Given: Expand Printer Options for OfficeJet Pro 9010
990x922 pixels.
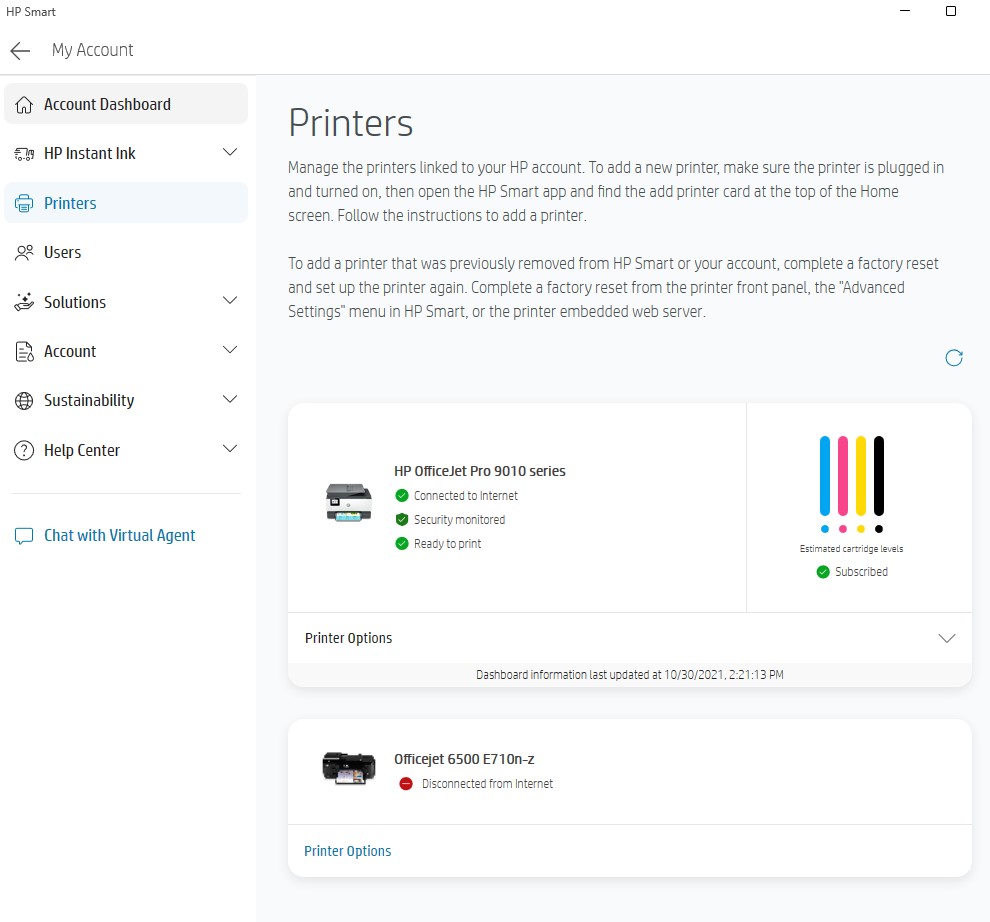Looking at the screenshot, I should (x=946, y=638).
